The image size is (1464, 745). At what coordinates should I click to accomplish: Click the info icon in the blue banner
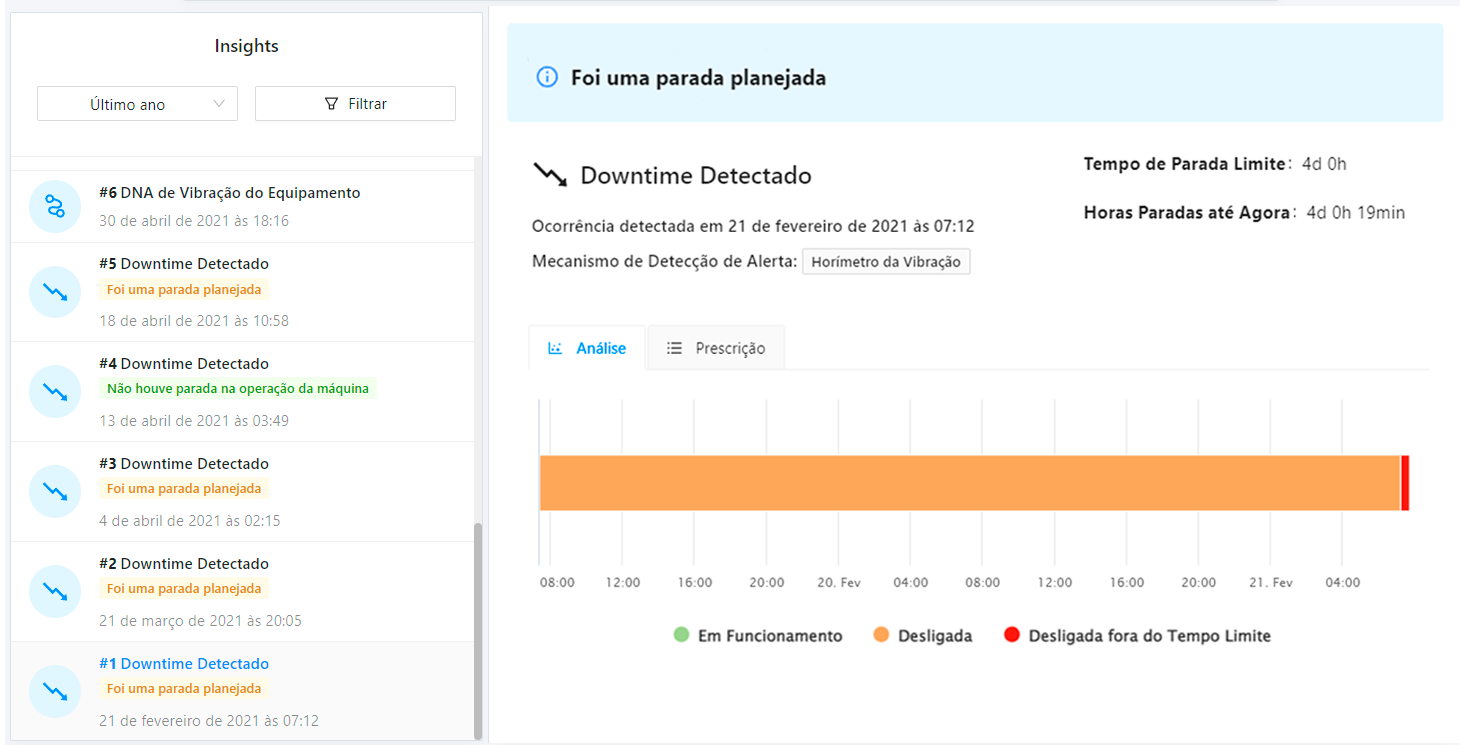click(547, 77)
